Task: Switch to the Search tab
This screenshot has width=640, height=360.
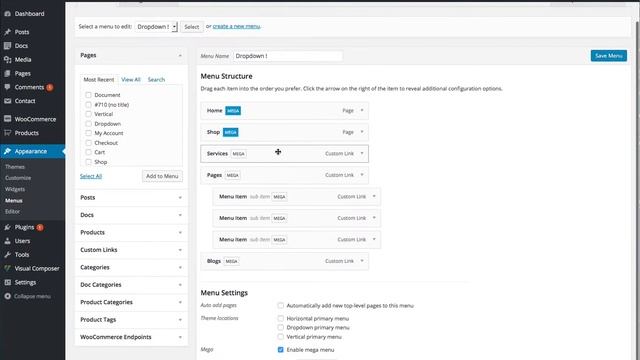Action: coord(156,80)
